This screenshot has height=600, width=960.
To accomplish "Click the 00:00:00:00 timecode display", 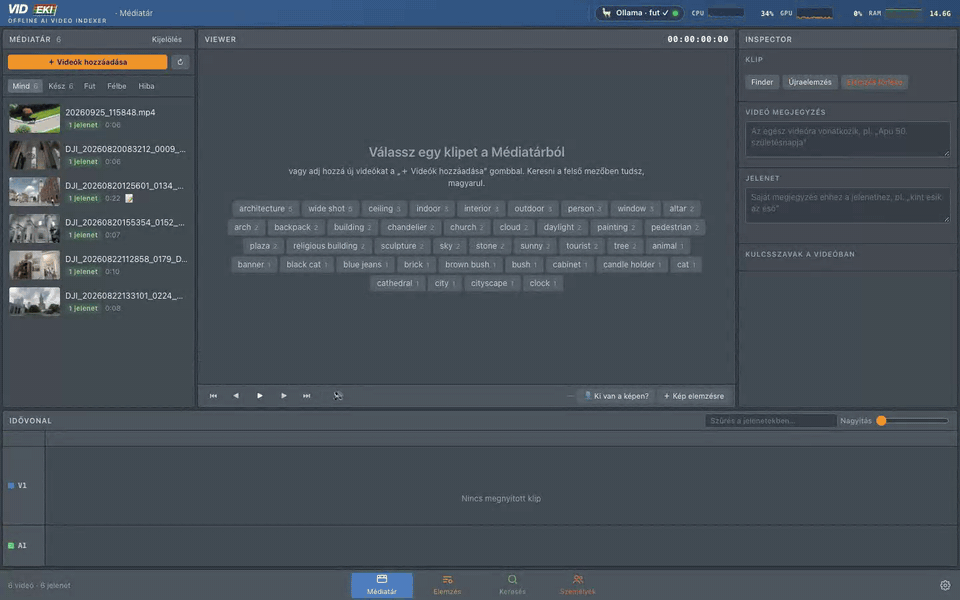I will 697,39.
